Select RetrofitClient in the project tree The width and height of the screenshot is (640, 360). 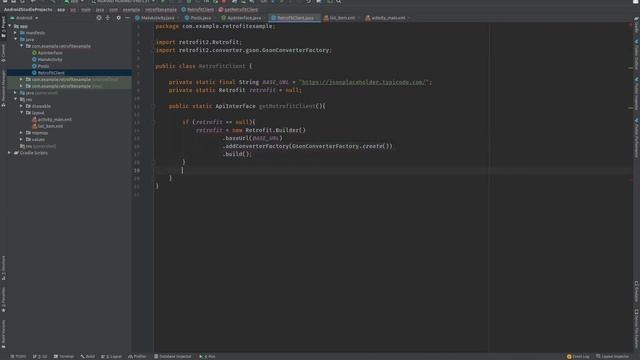[x=48, y=73]
